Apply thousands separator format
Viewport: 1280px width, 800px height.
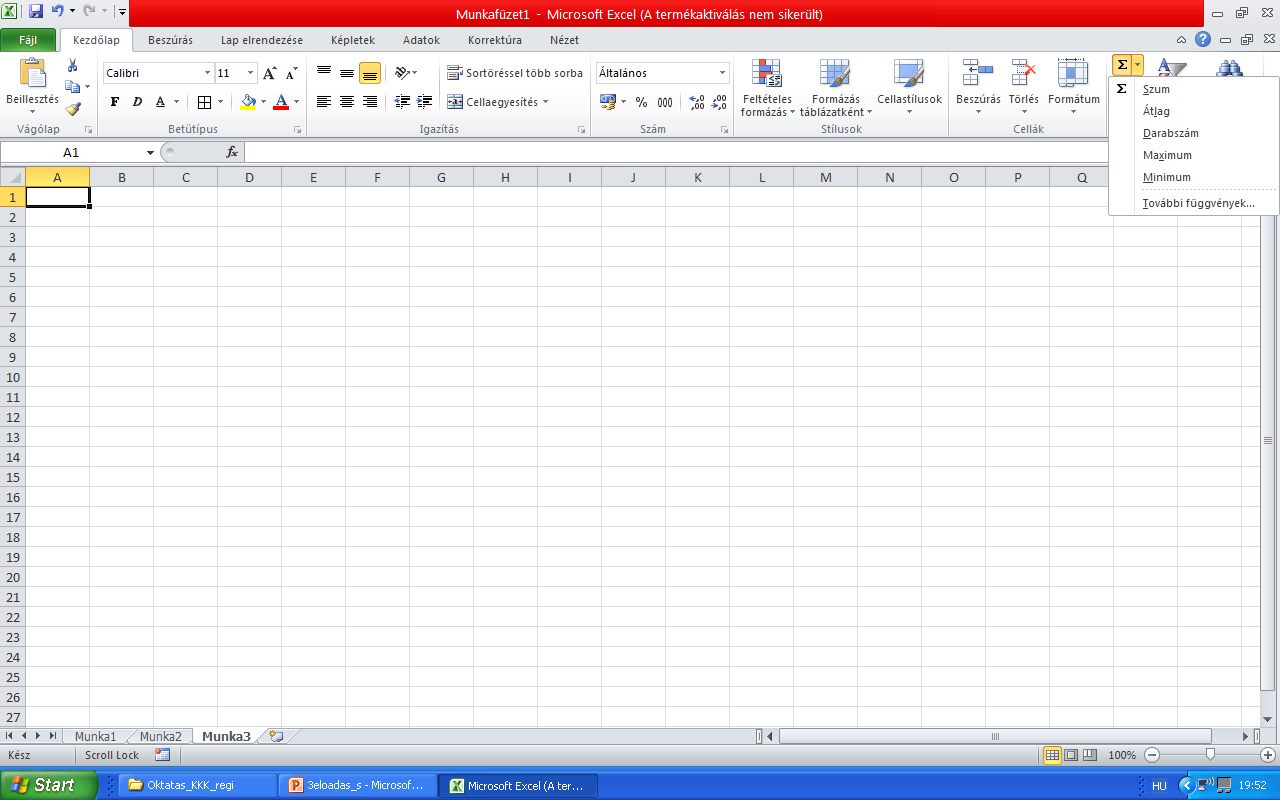tap(665, 102)
